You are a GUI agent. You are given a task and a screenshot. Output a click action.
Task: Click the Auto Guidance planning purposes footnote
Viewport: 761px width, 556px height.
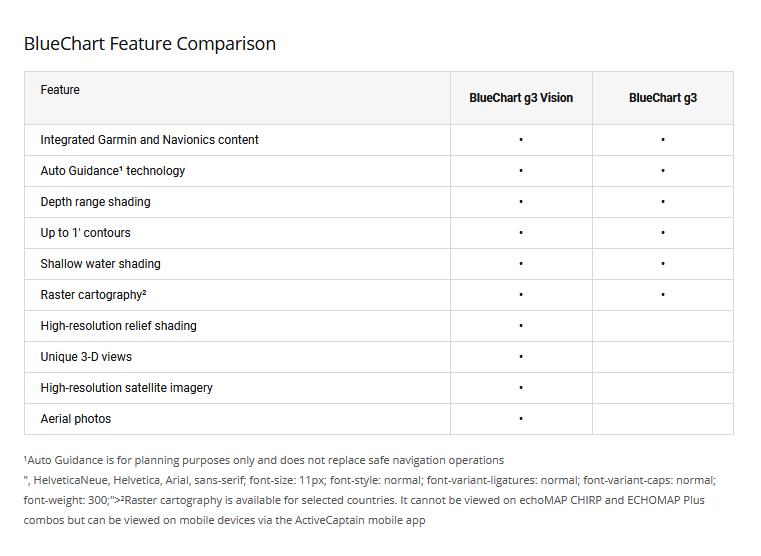pyautogui.click(x=264, y=460)
